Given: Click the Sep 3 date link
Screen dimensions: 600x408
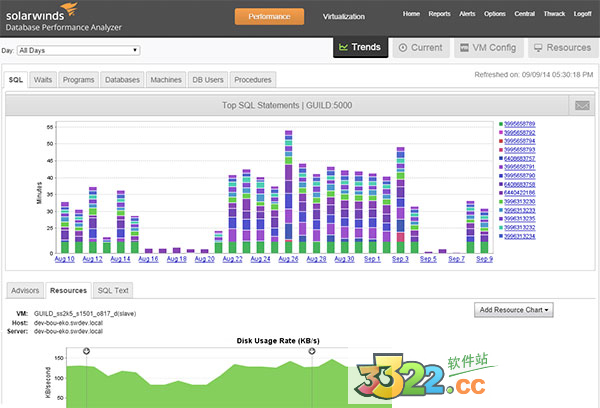Looking at the screenshot, I should point(400,259).
